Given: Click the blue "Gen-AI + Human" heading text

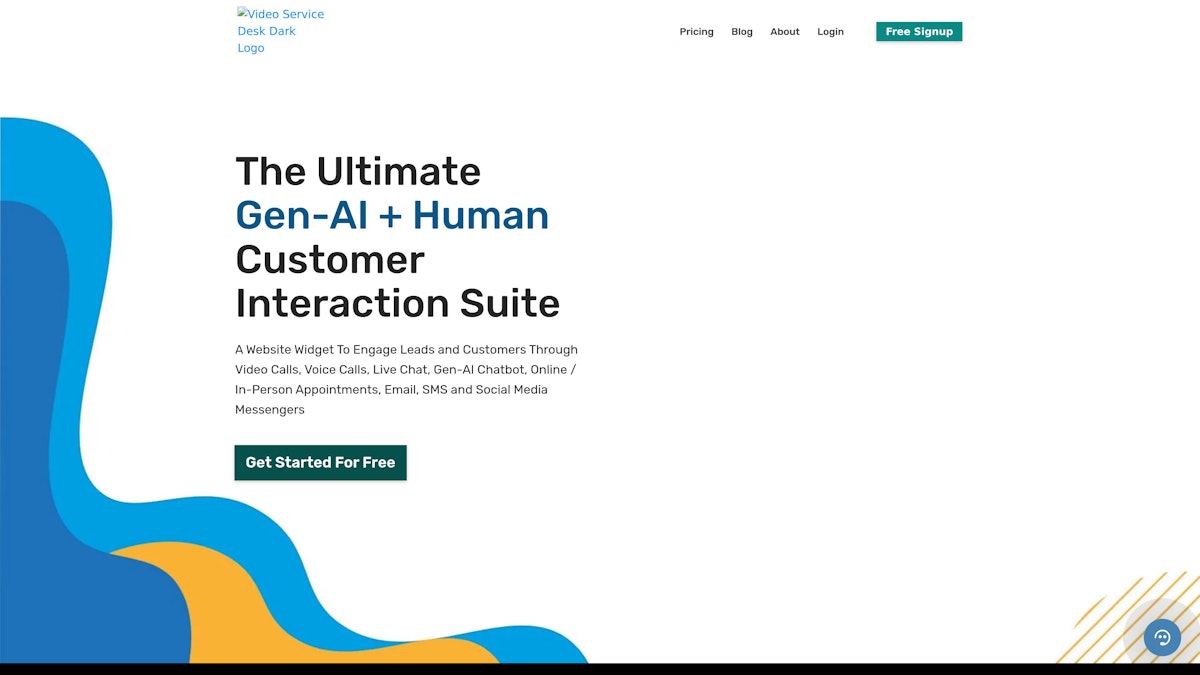Looking at the screenshot, I should click(x=392, y=215).
